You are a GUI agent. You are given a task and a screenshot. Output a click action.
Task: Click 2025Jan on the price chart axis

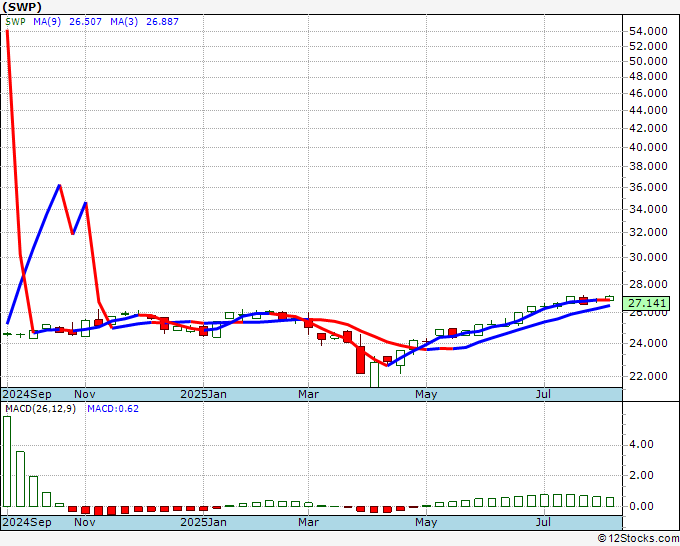pos(203,394)
